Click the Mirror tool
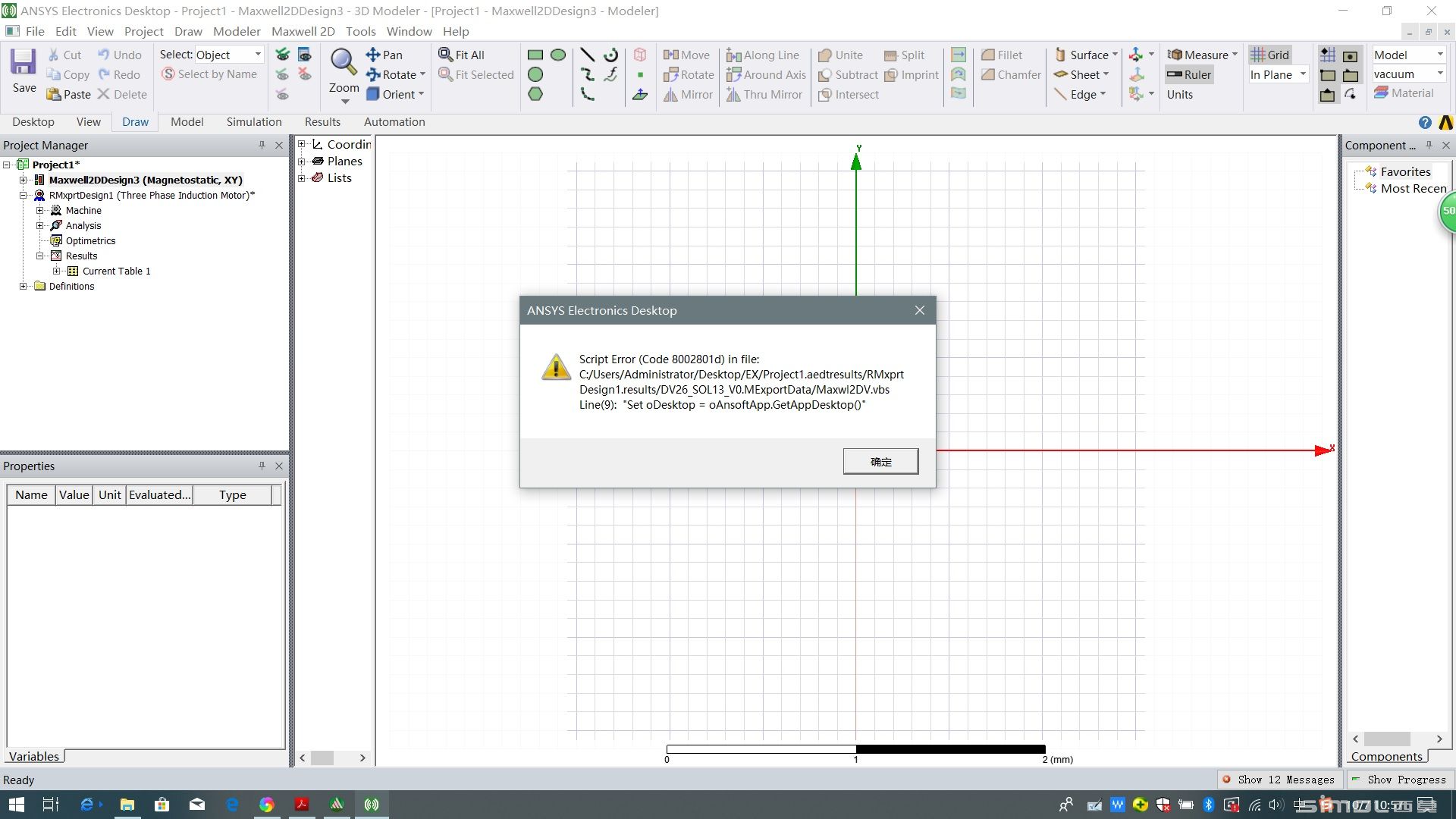 [x=688, y=94]
